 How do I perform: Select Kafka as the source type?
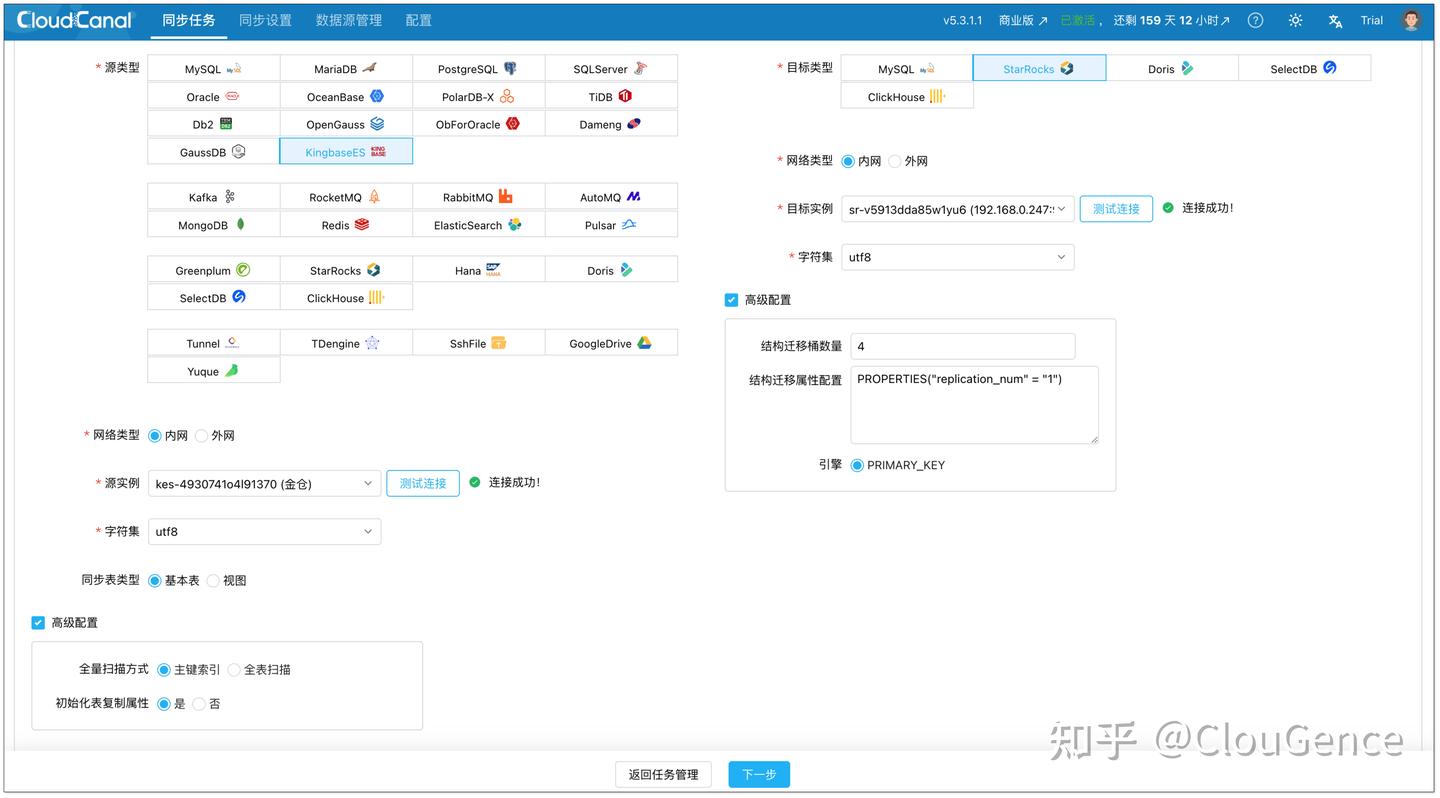pyautogui.click(x=212, y=196)
